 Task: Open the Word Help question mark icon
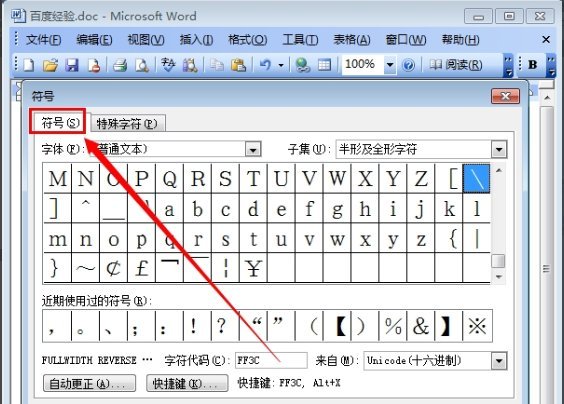[408, 65]
